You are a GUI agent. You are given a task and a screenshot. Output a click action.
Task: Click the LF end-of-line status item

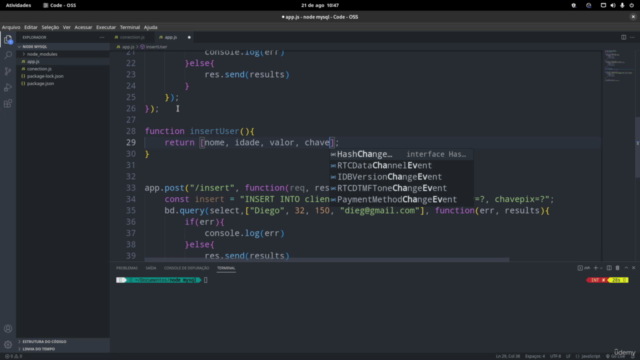click(568, 356)
